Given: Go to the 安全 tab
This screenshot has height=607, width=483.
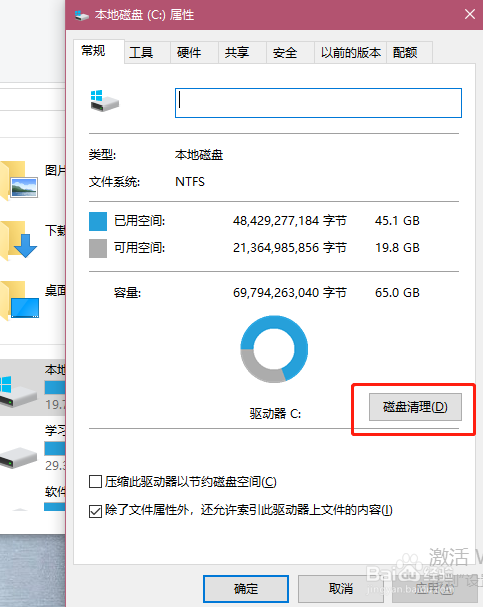Looking at the screenshot, I should point(290,53).
